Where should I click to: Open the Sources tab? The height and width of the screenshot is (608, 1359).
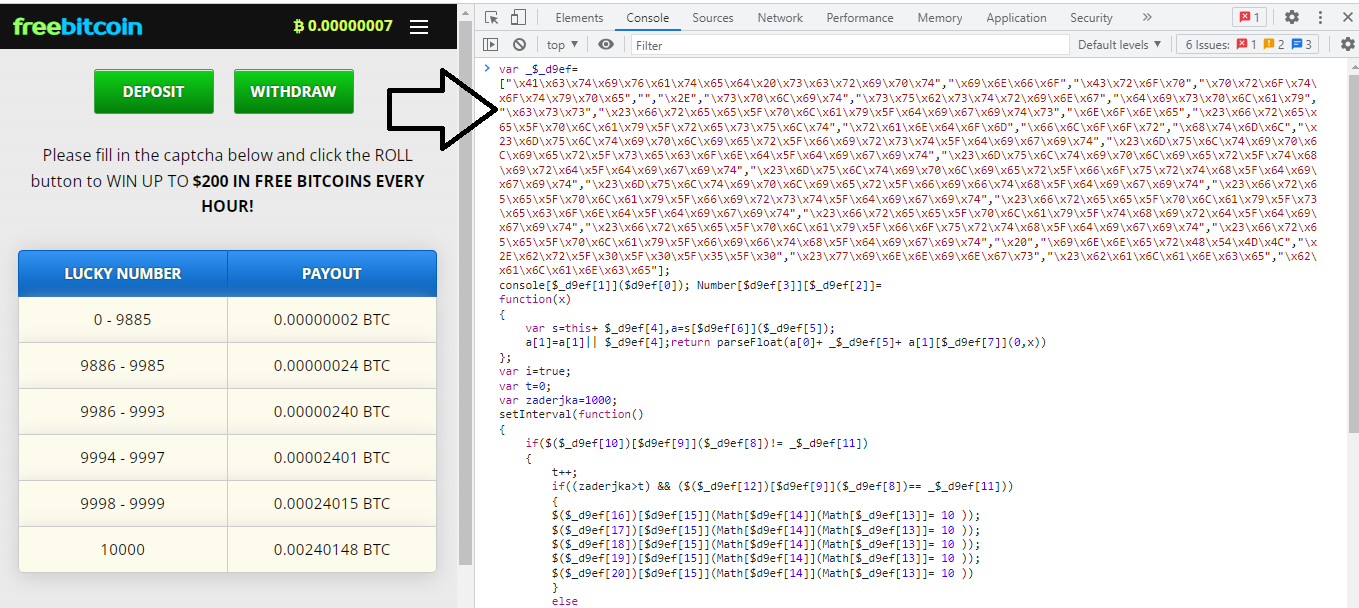(x=713, y=18)
